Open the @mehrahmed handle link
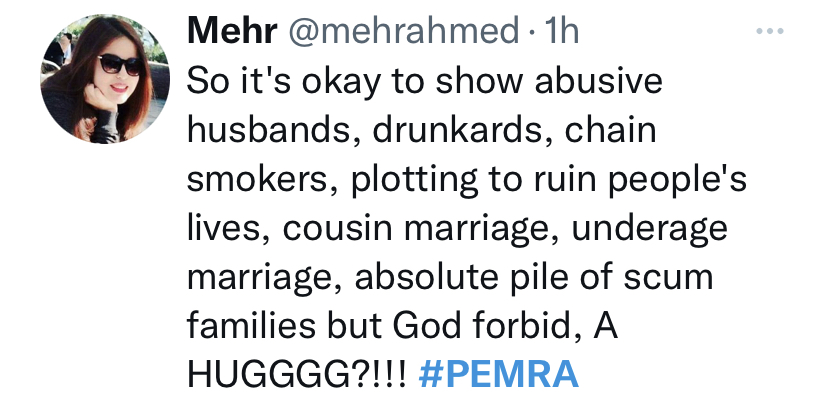Image resolution: width=828 pixels, height=406 pixels. [403, 32]
